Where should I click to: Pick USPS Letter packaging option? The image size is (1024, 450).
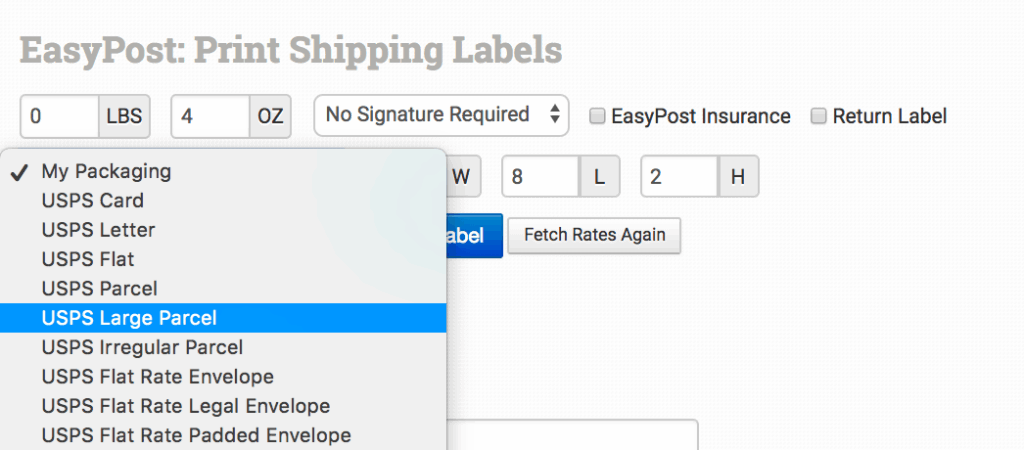tap(98, 230)
